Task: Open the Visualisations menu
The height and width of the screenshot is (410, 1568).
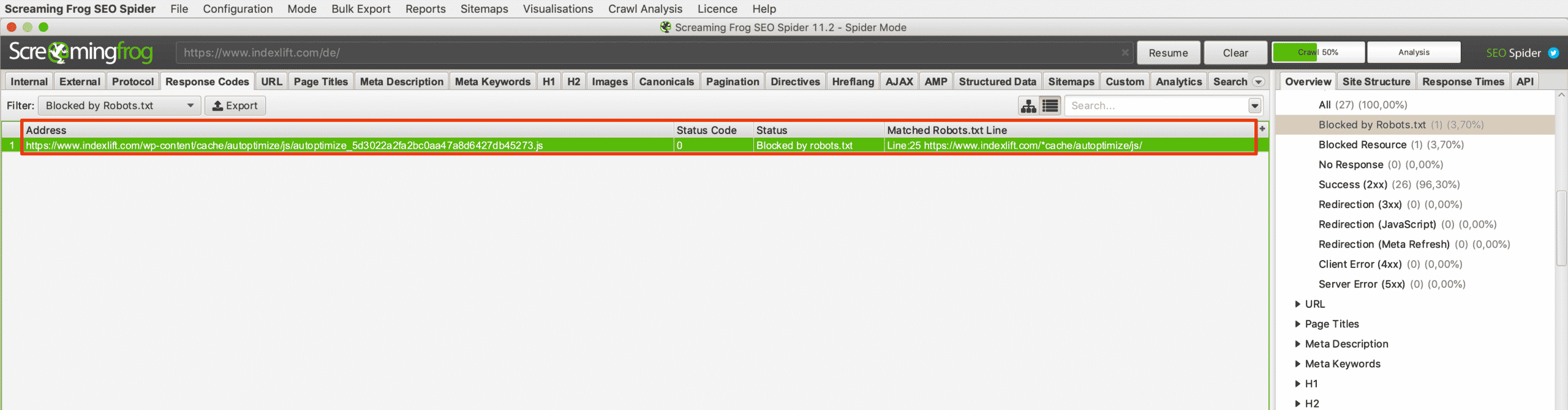Action: point(557,9)
